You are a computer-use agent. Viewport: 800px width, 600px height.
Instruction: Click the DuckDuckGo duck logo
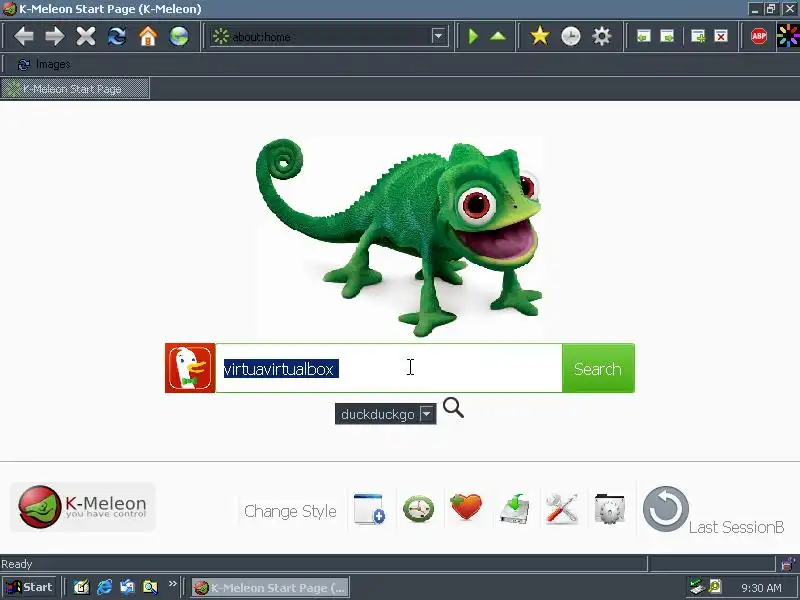[x=190, y=368]
